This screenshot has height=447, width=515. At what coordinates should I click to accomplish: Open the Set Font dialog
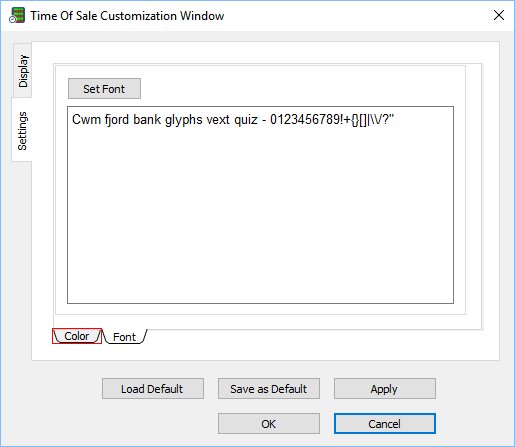coord(104,89)
